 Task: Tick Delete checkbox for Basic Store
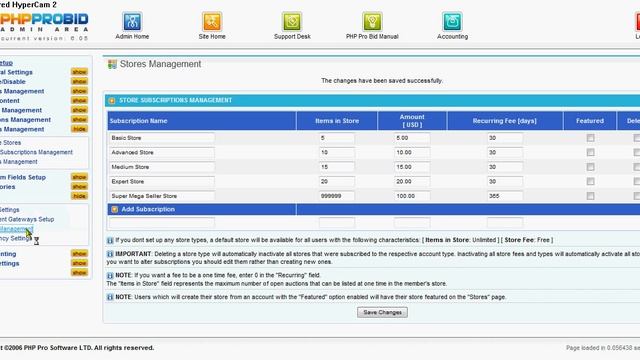637,138
